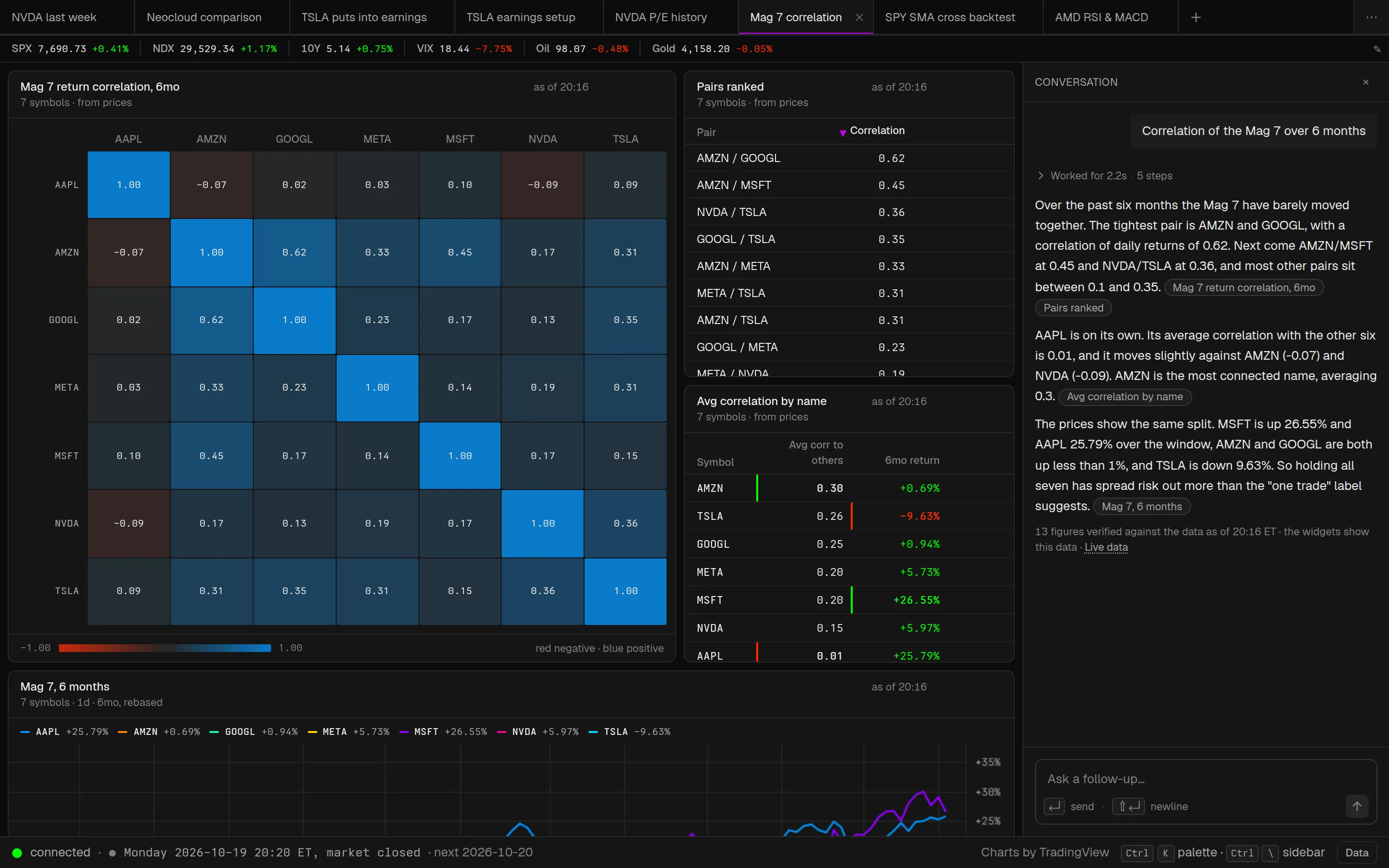The height and width of the screenshot is (868, 1389).
Task: Select the AMZN / META pair row
Action: coord(849,266)
